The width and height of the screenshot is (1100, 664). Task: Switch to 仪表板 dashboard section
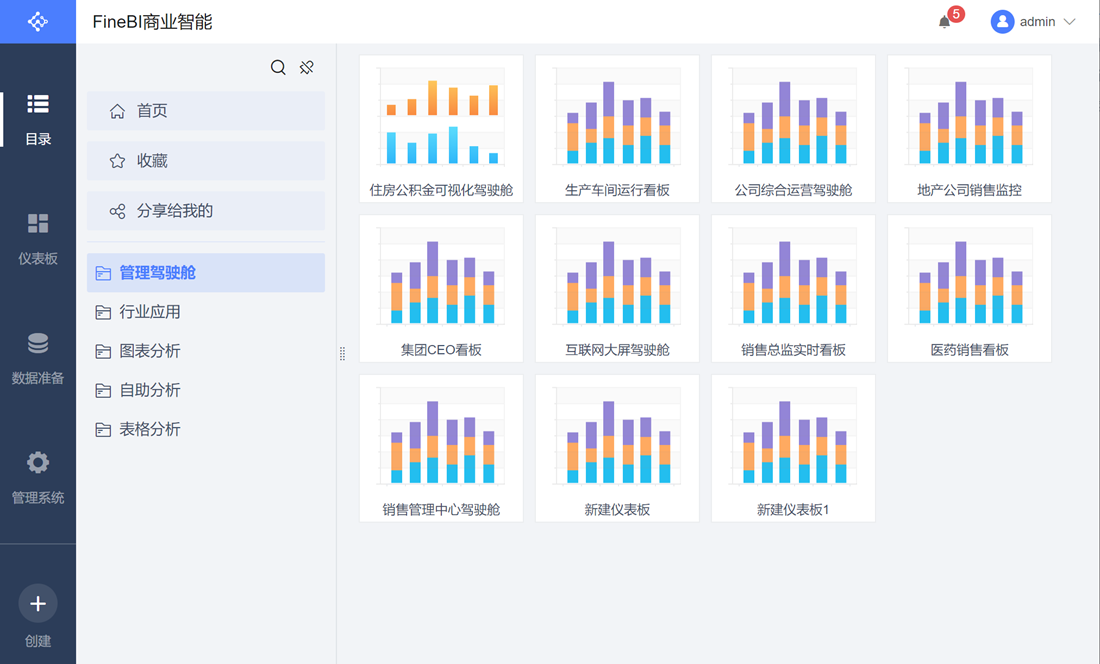coord(38,238)
